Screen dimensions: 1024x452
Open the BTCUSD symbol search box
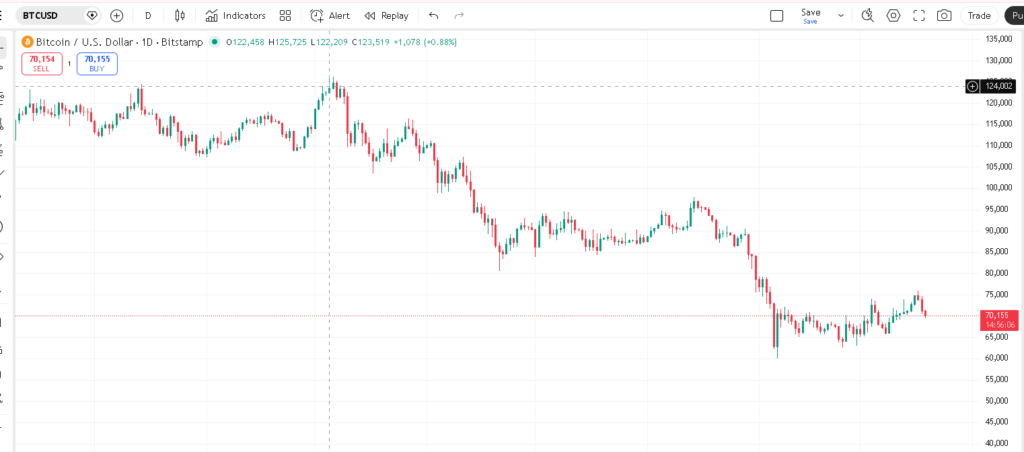pyautogui.click(x=45, y=15)
